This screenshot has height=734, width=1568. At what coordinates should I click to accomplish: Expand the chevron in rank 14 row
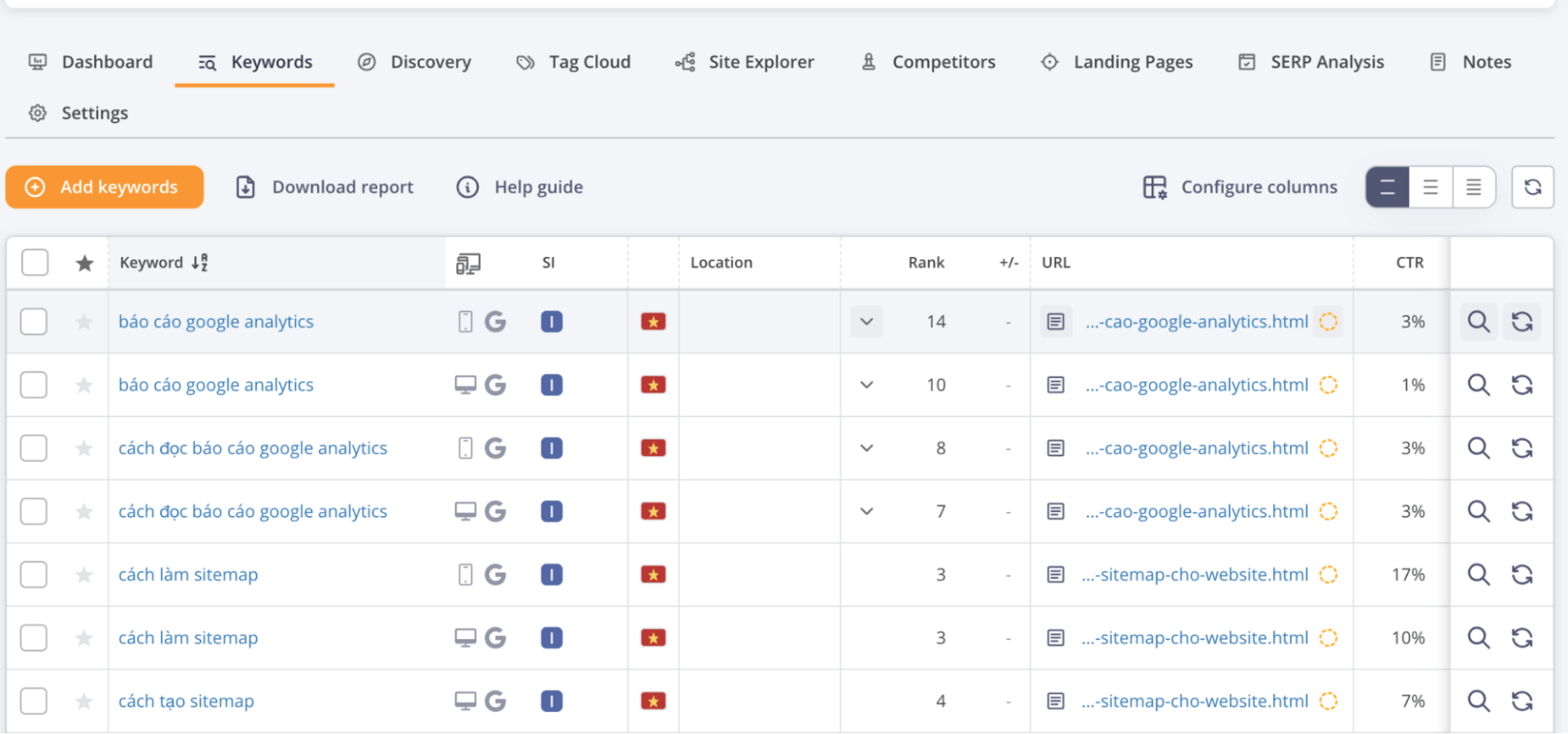(x=866, y=322)
